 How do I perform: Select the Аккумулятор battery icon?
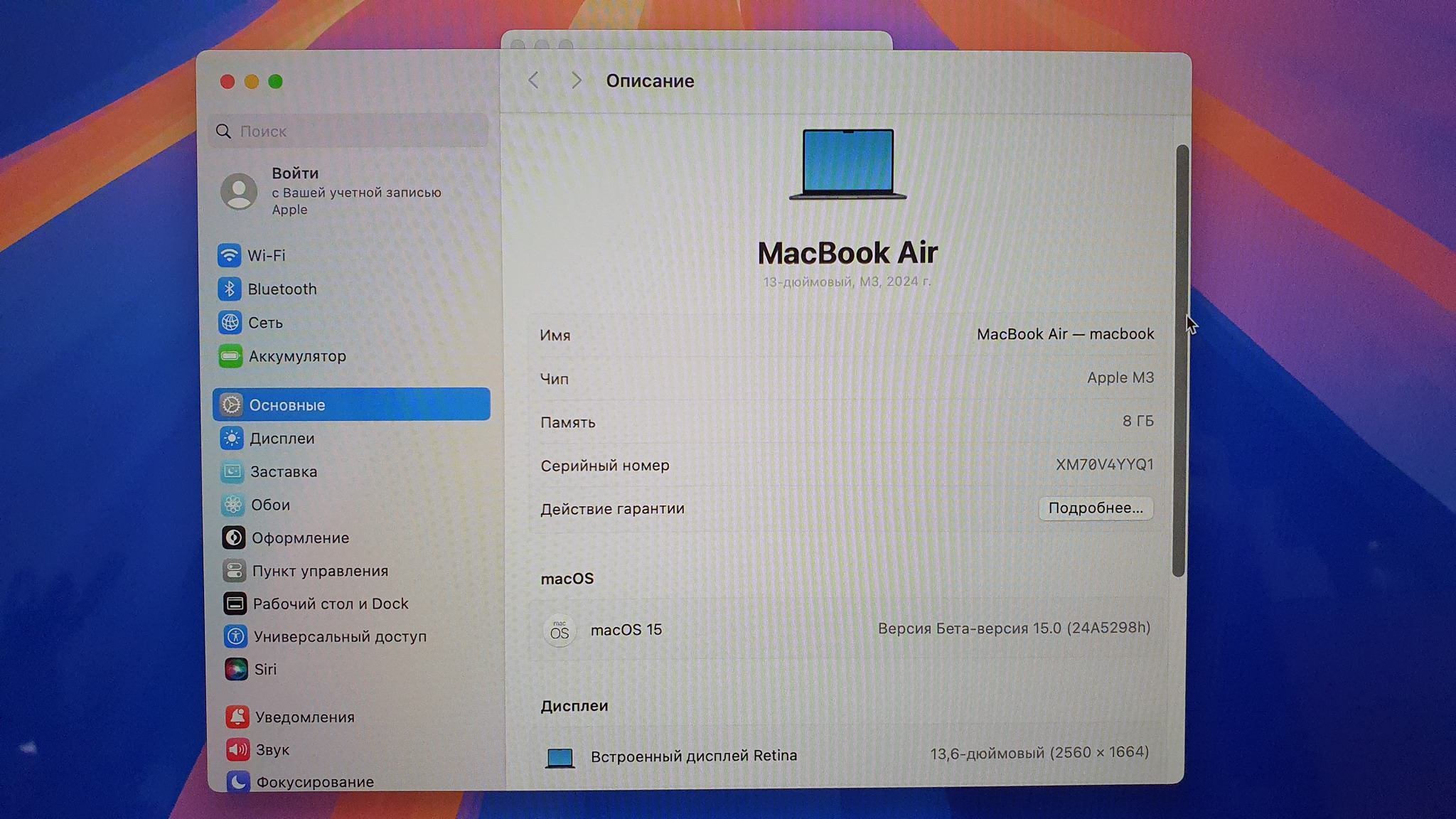point(230,356)
